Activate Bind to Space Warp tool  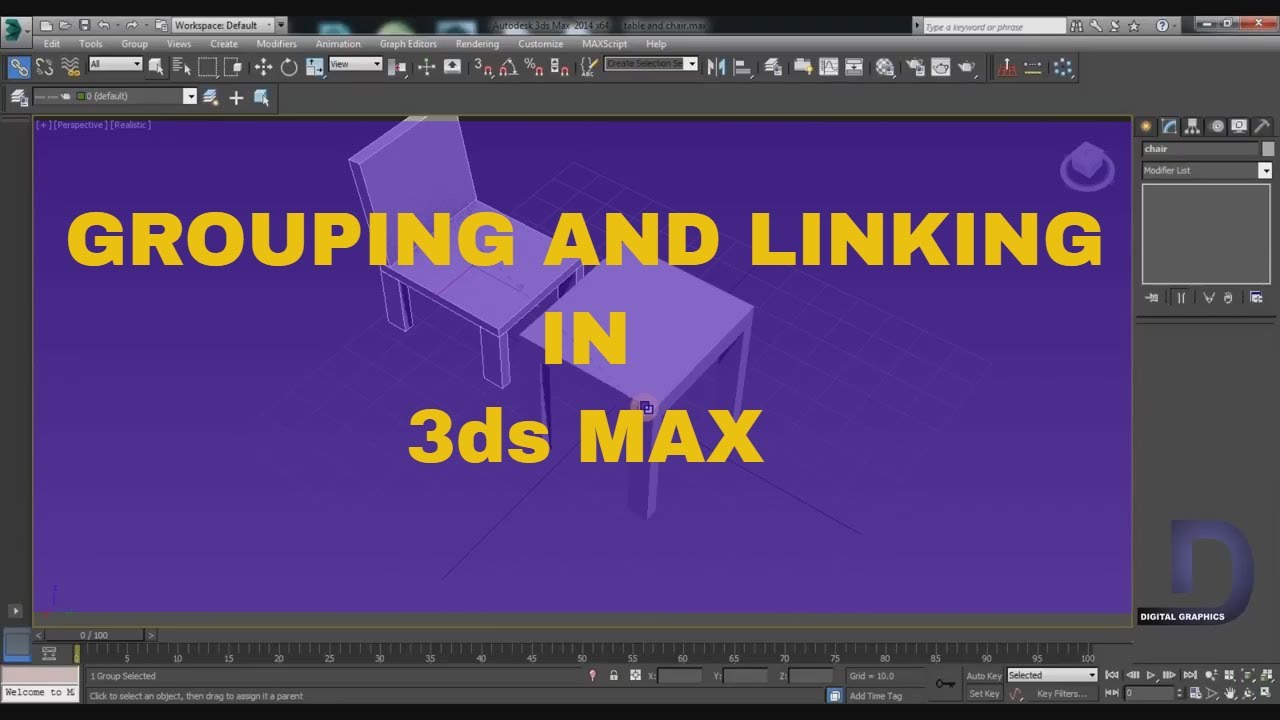70,67
